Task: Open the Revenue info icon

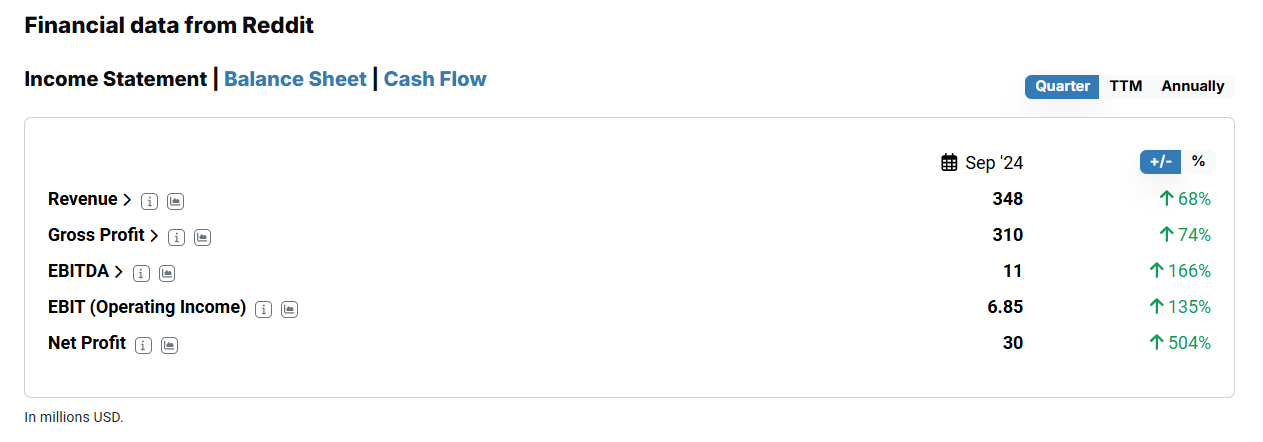Action: (149, 201)
